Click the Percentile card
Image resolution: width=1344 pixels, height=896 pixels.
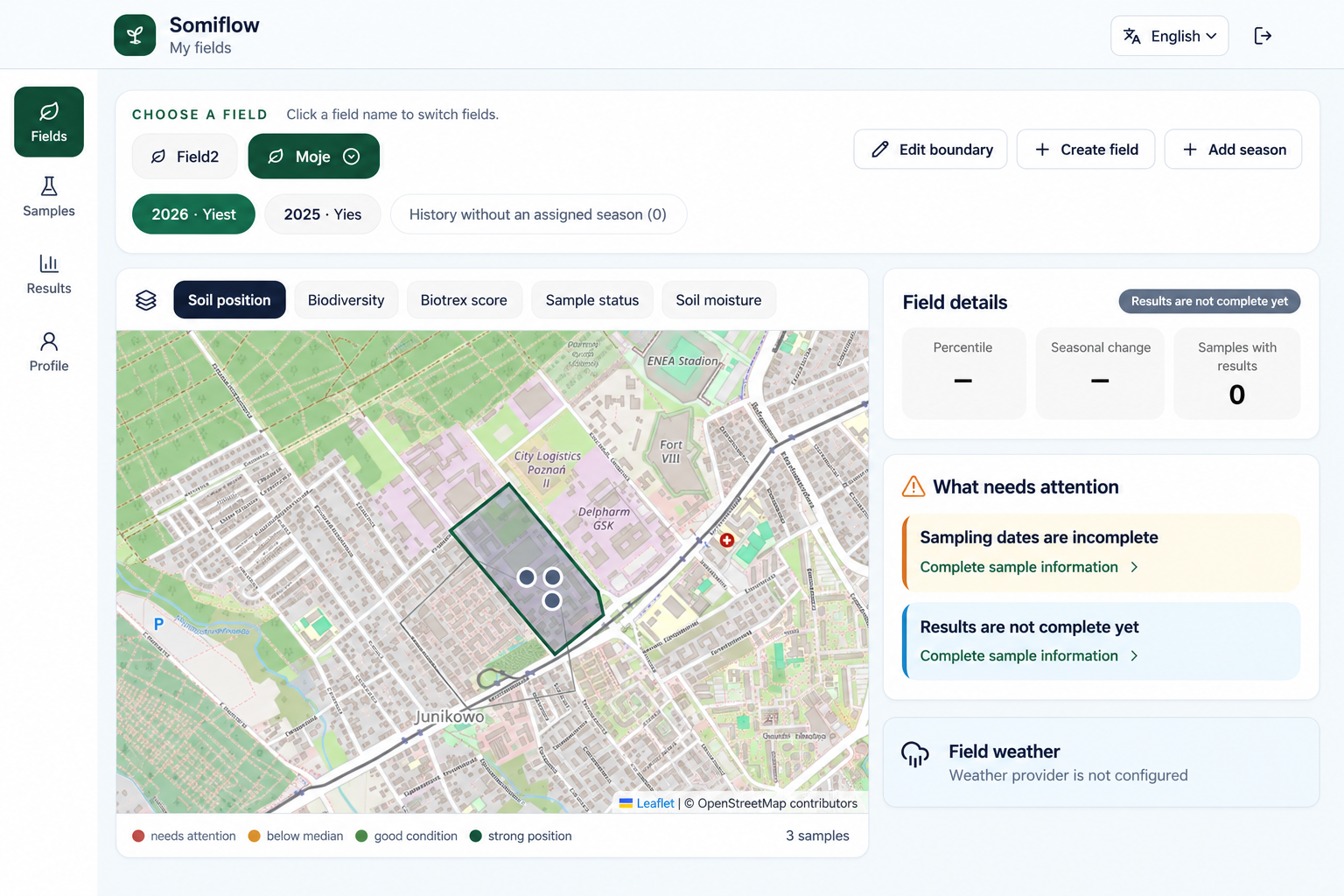pyautogui.click(x=963, y=374)
